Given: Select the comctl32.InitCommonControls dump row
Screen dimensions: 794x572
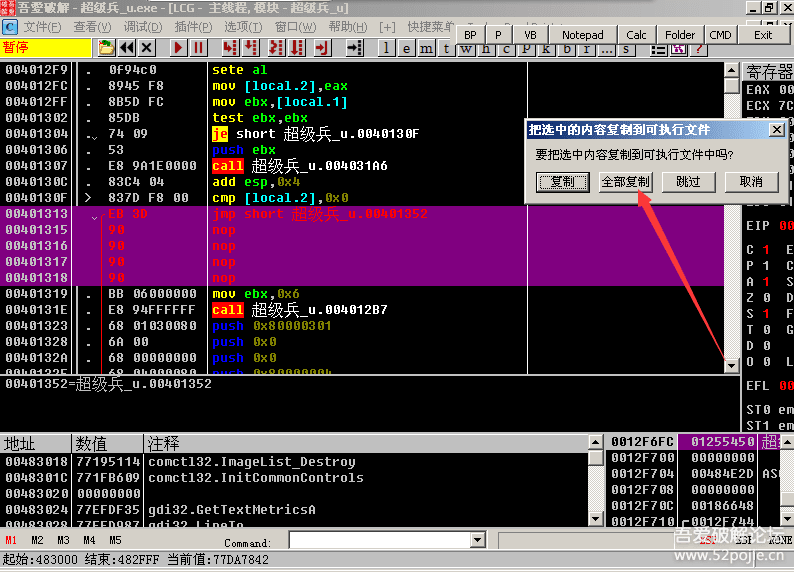Looking at the screenshot, I should [x=294, y=477].
